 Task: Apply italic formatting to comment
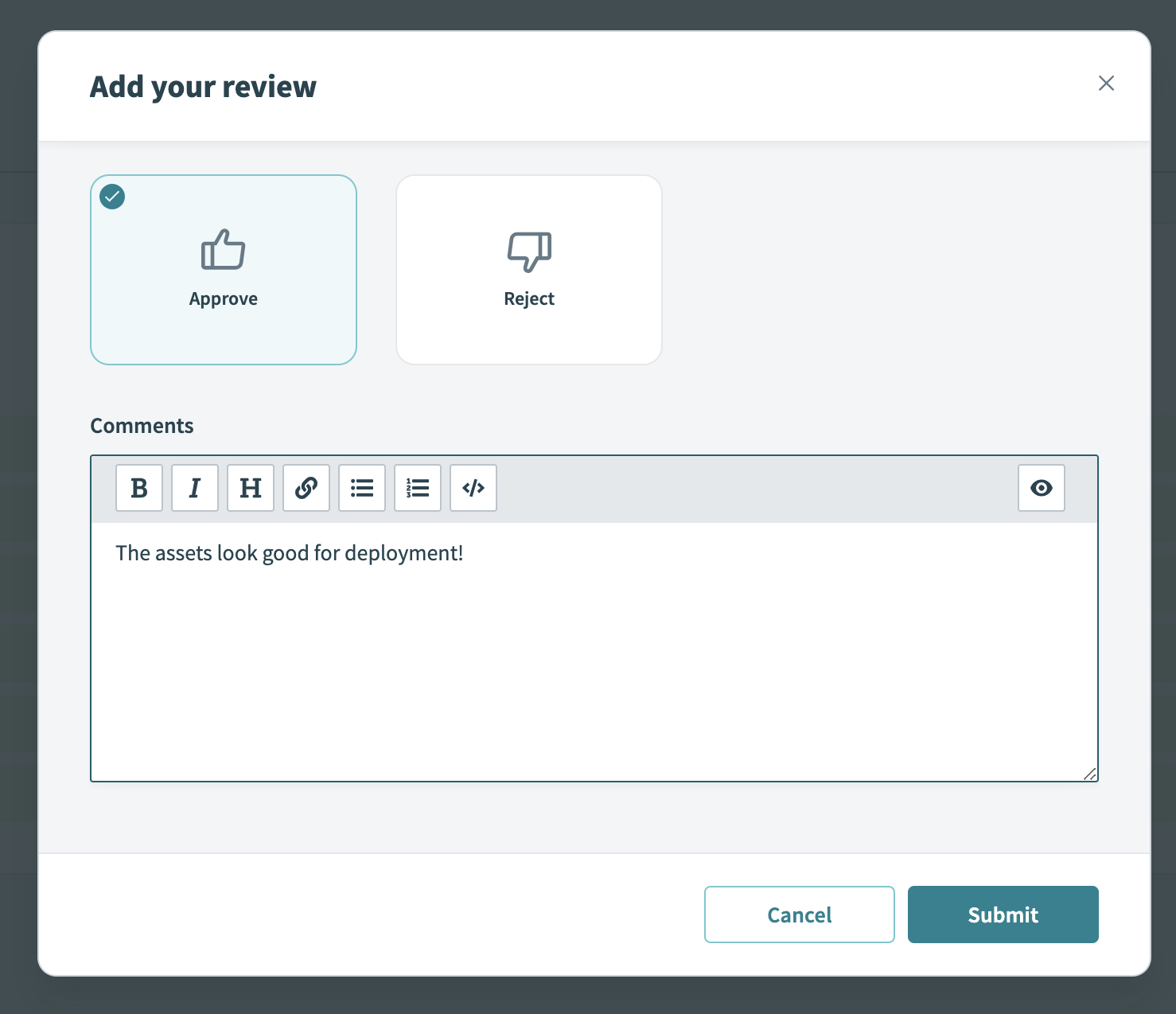coord(195,488)
